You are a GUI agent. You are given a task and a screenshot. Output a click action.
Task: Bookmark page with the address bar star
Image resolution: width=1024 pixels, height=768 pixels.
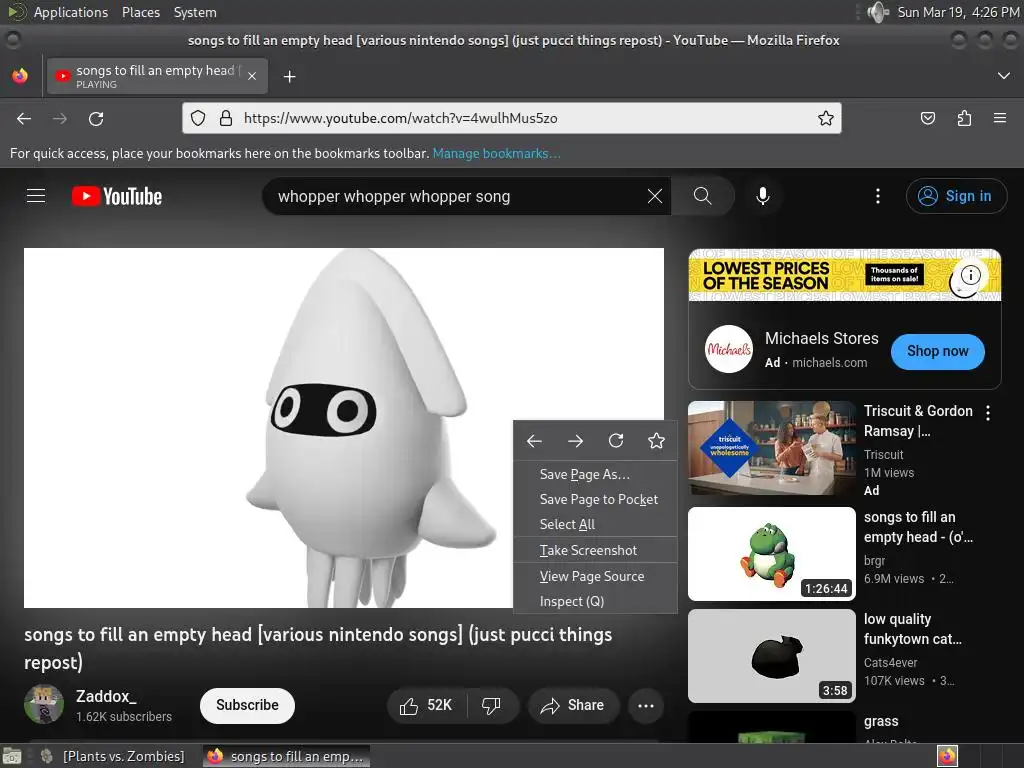[x=825, y=118]
